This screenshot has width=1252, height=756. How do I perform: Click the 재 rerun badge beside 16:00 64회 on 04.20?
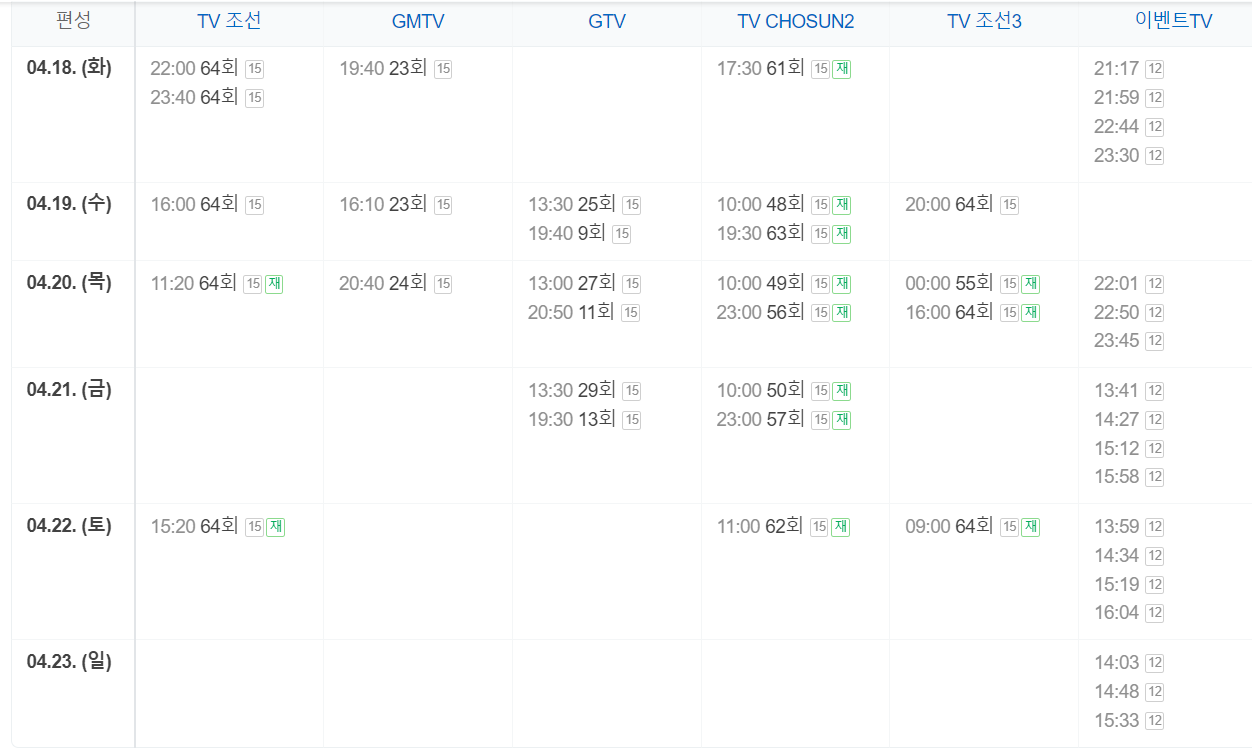click(x=1030, y=312)
